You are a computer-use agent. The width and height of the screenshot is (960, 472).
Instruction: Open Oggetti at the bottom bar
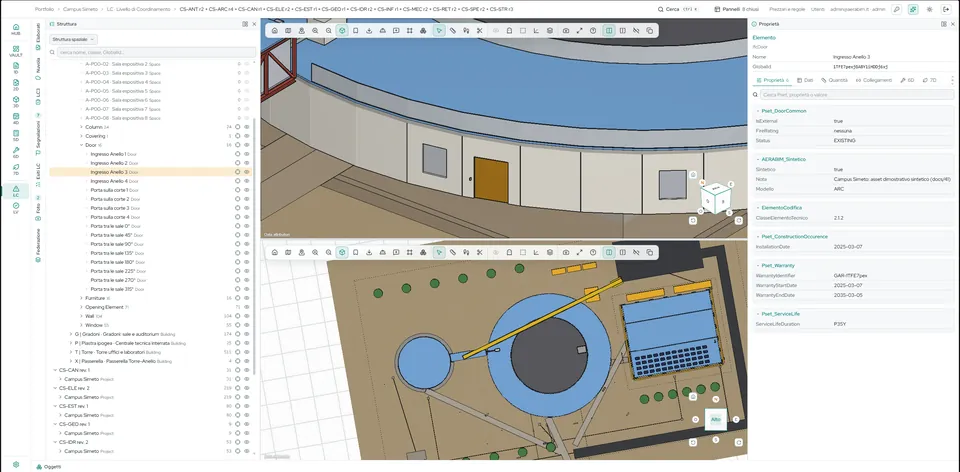point(48,466)
